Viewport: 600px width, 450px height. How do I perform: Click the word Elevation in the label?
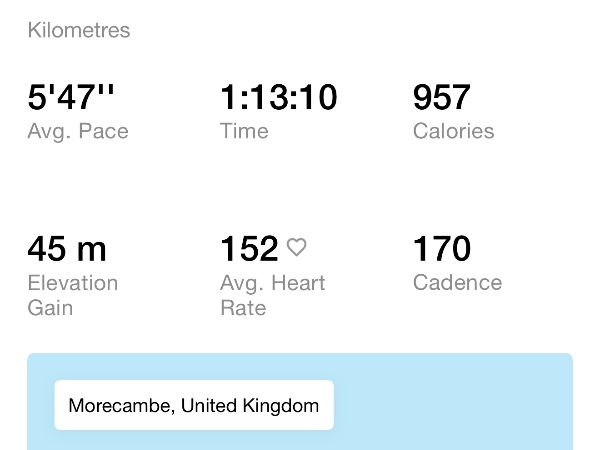(73, 283)
